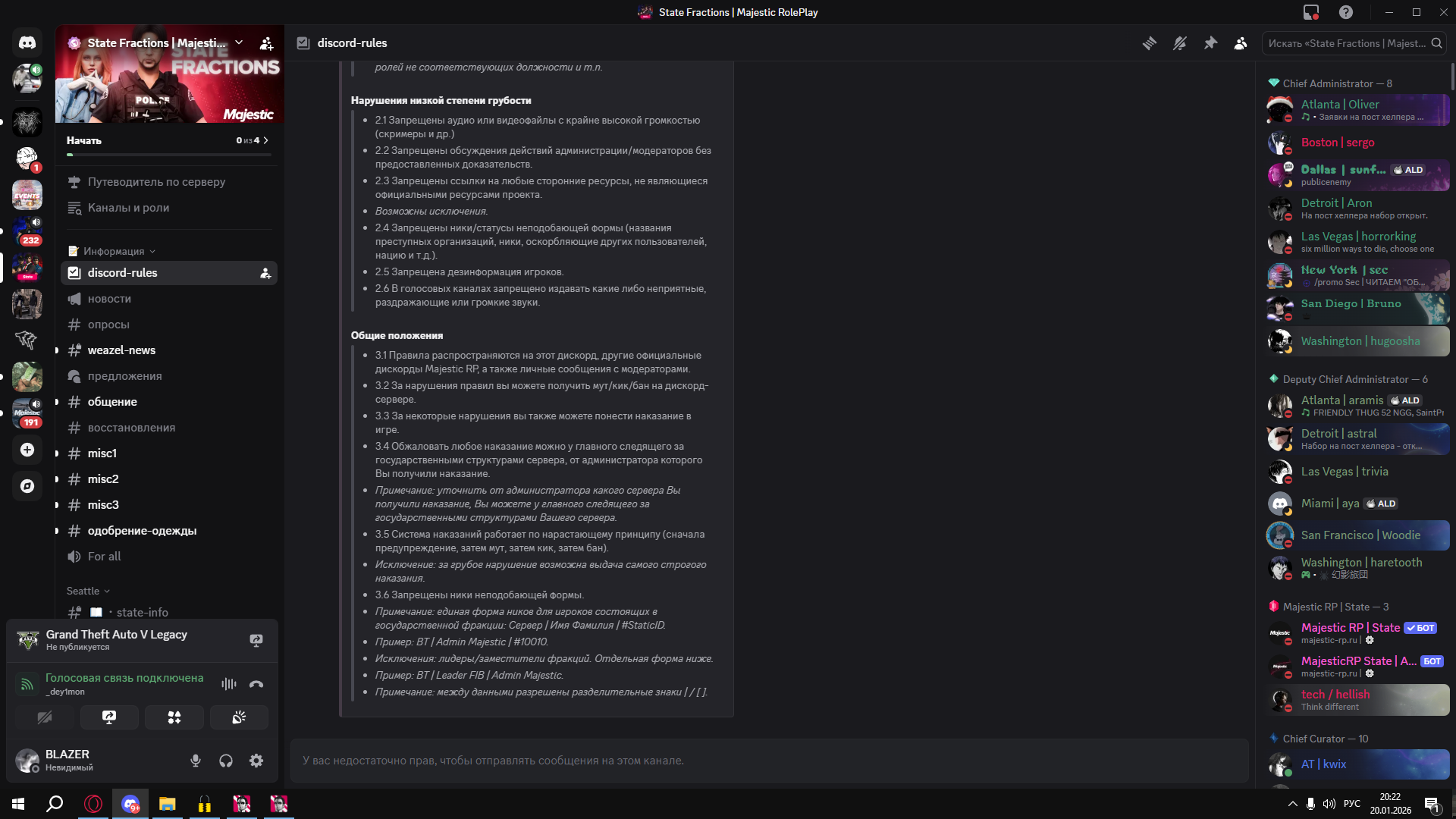This screenshot has height=819, width=1456.
Task: Toggle headphone deafen in user panel
Action: click(x=226, y=761)
